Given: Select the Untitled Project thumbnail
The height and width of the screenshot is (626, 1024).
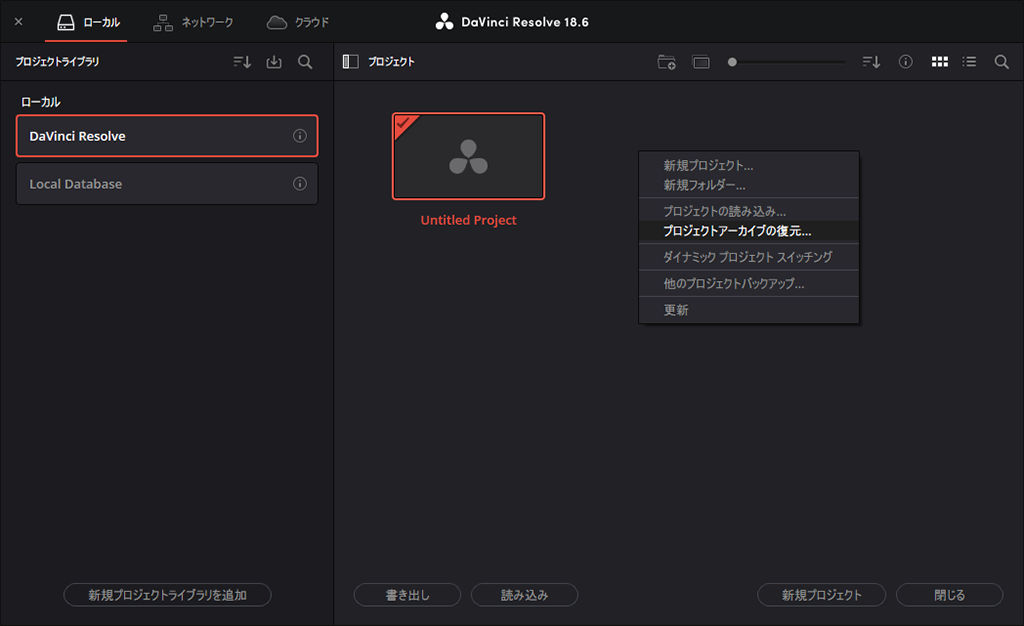Looking at the screenshot, I should click(x=468, y=157).
